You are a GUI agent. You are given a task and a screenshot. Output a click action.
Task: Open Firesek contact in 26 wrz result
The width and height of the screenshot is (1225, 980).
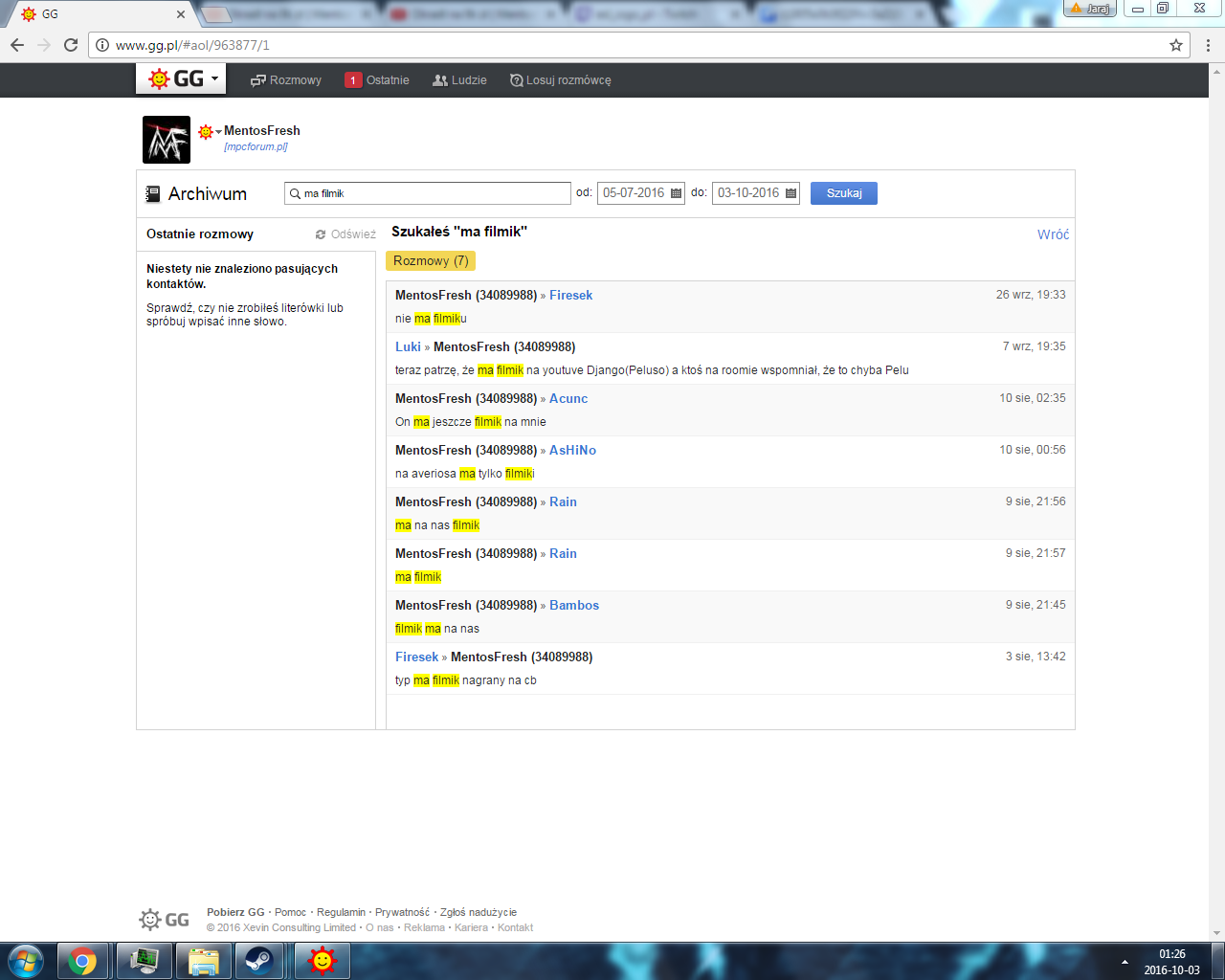(x=570, y=295)
